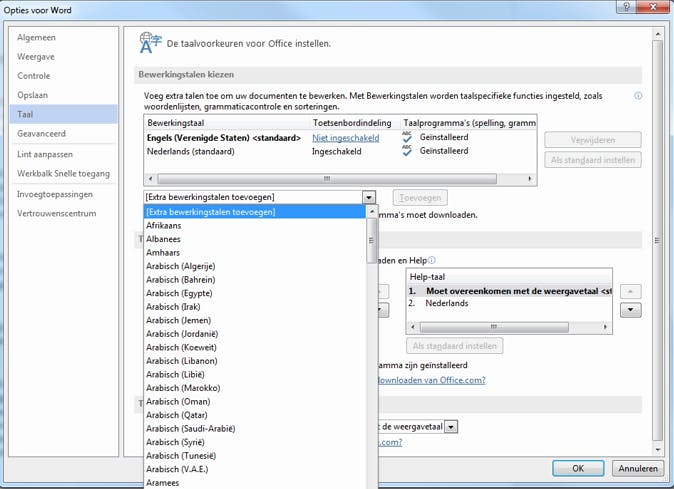674x489 pixels.
Task: Move Help-taal entry down with arrow button
Action: click(631, 310)
